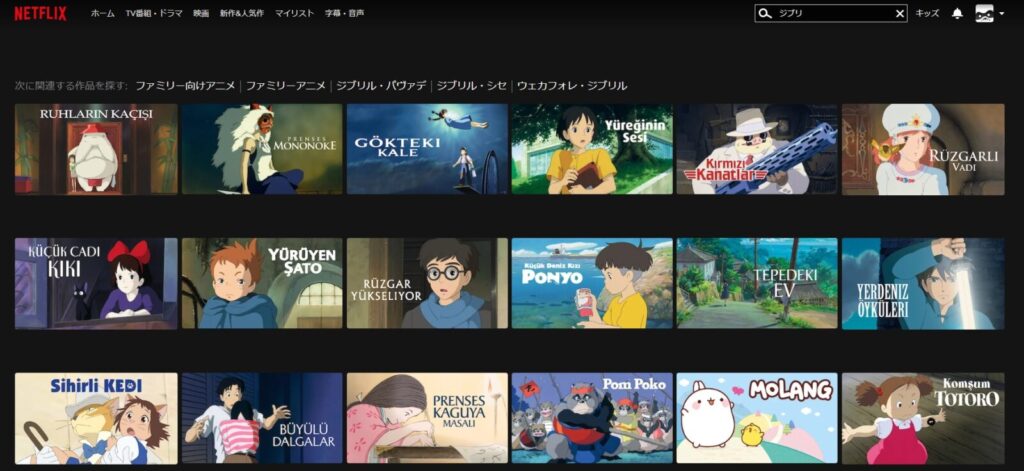Open the Prenses Kaguya Masalı title card

427,418
